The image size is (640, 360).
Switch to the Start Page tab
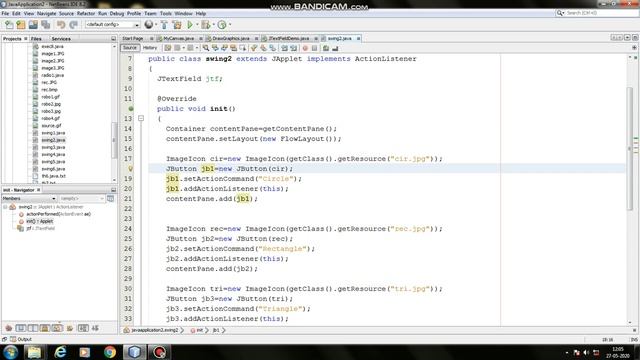pos(133,38)
